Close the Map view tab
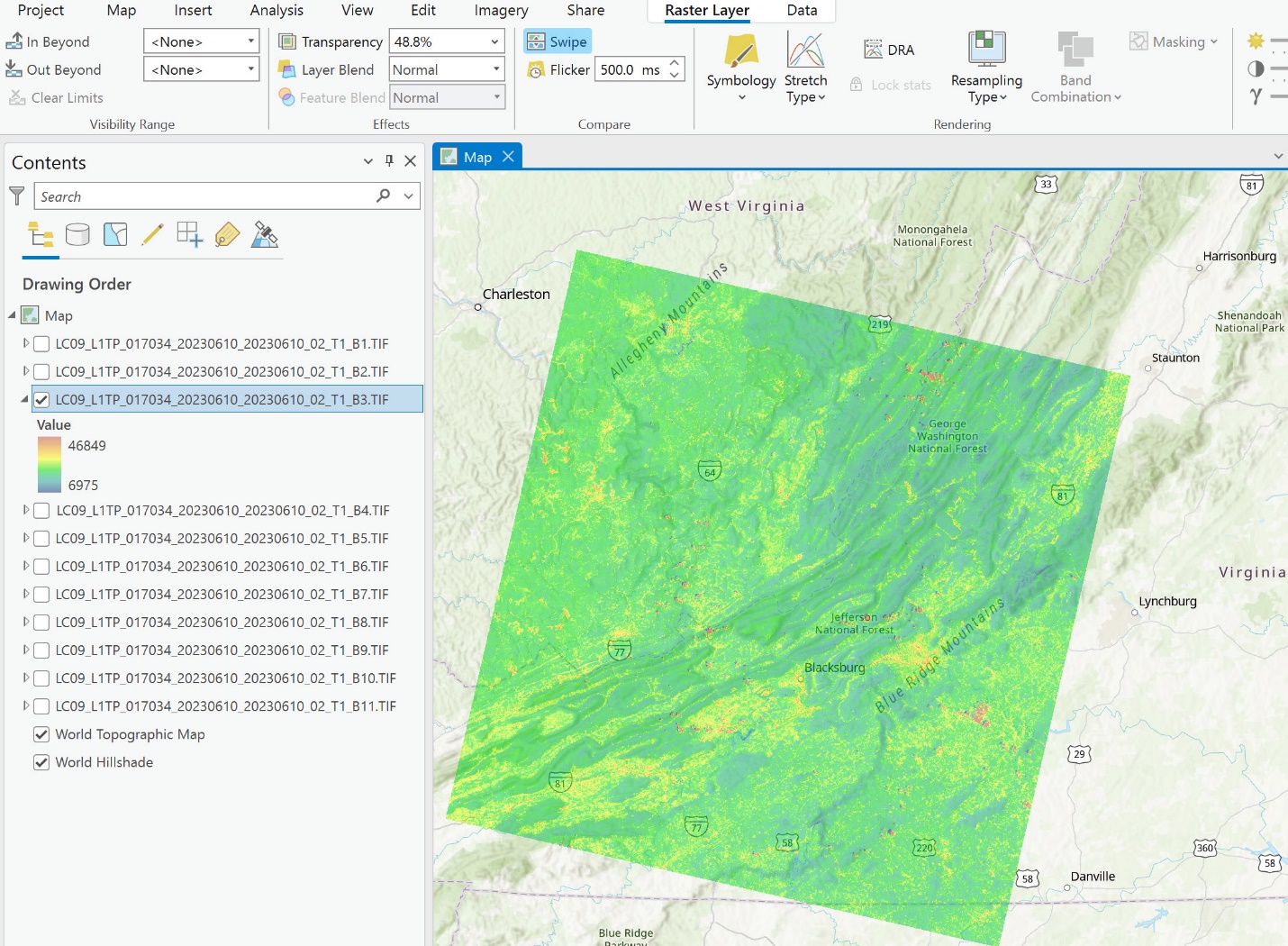 (508, 157)
